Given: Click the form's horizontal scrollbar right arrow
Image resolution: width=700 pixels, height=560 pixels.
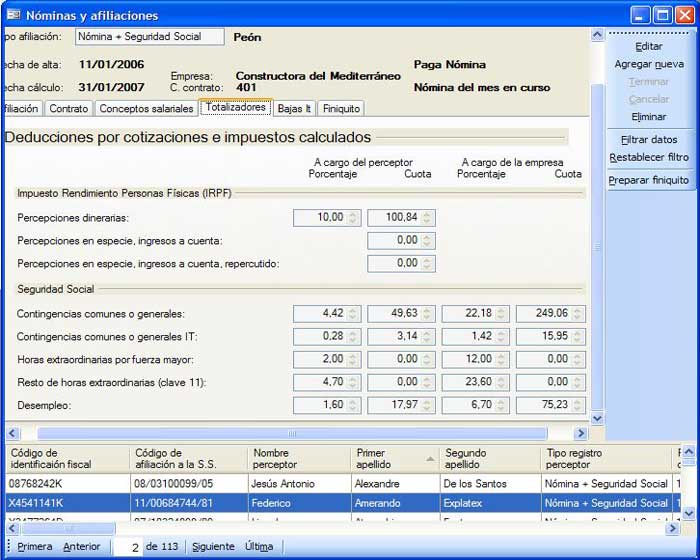Looking at the screenshot, I should pos(580,434).
